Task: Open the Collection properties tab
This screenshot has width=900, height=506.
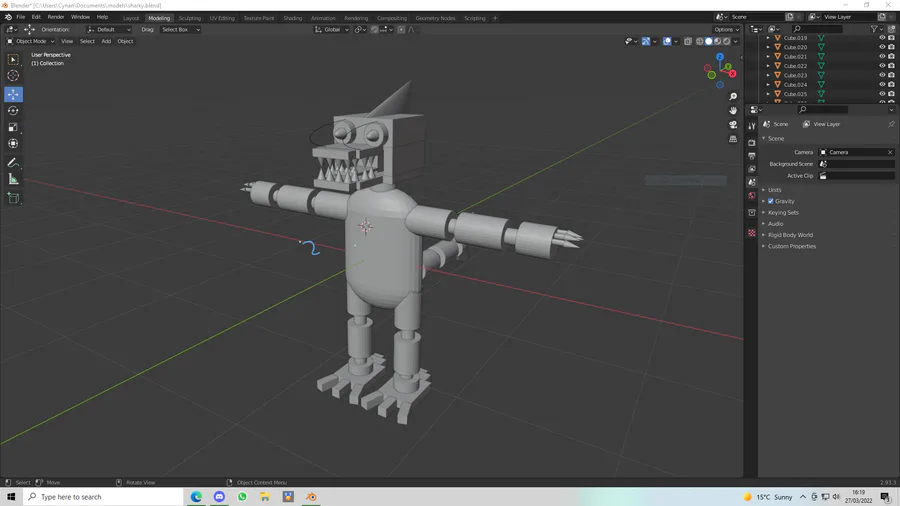Action: click(x=752, y=213)
